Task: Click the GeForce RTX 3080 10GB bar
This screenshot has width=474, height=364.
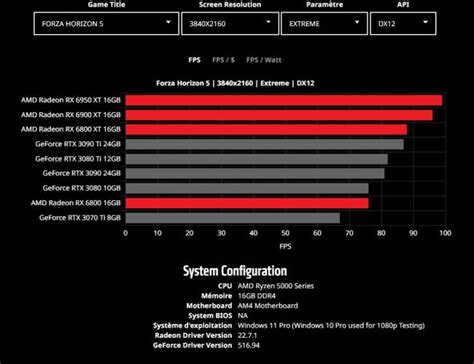Action: [x=247, y=188]
